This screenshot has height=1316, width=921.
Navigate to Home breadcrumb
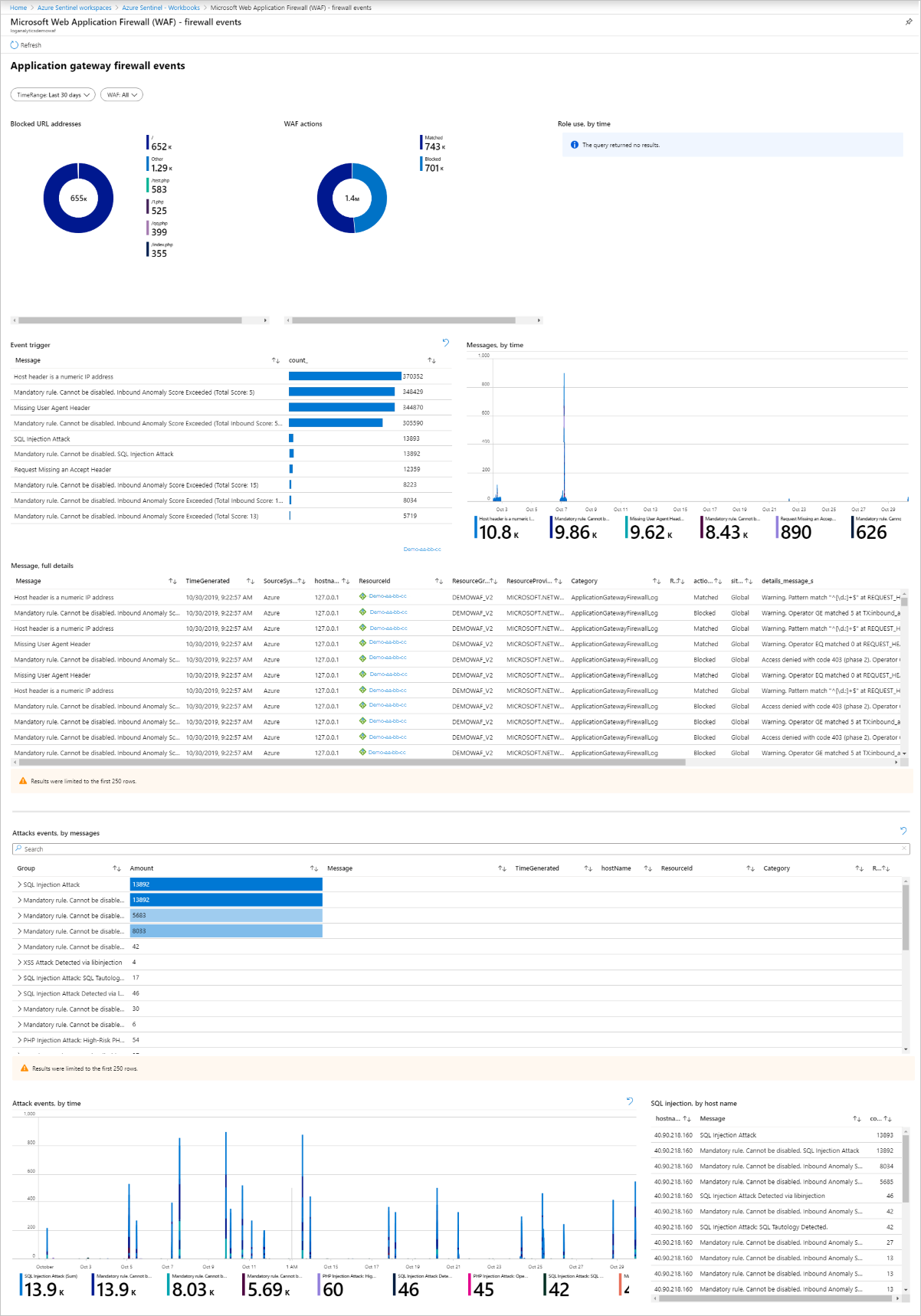pos(18,8)
